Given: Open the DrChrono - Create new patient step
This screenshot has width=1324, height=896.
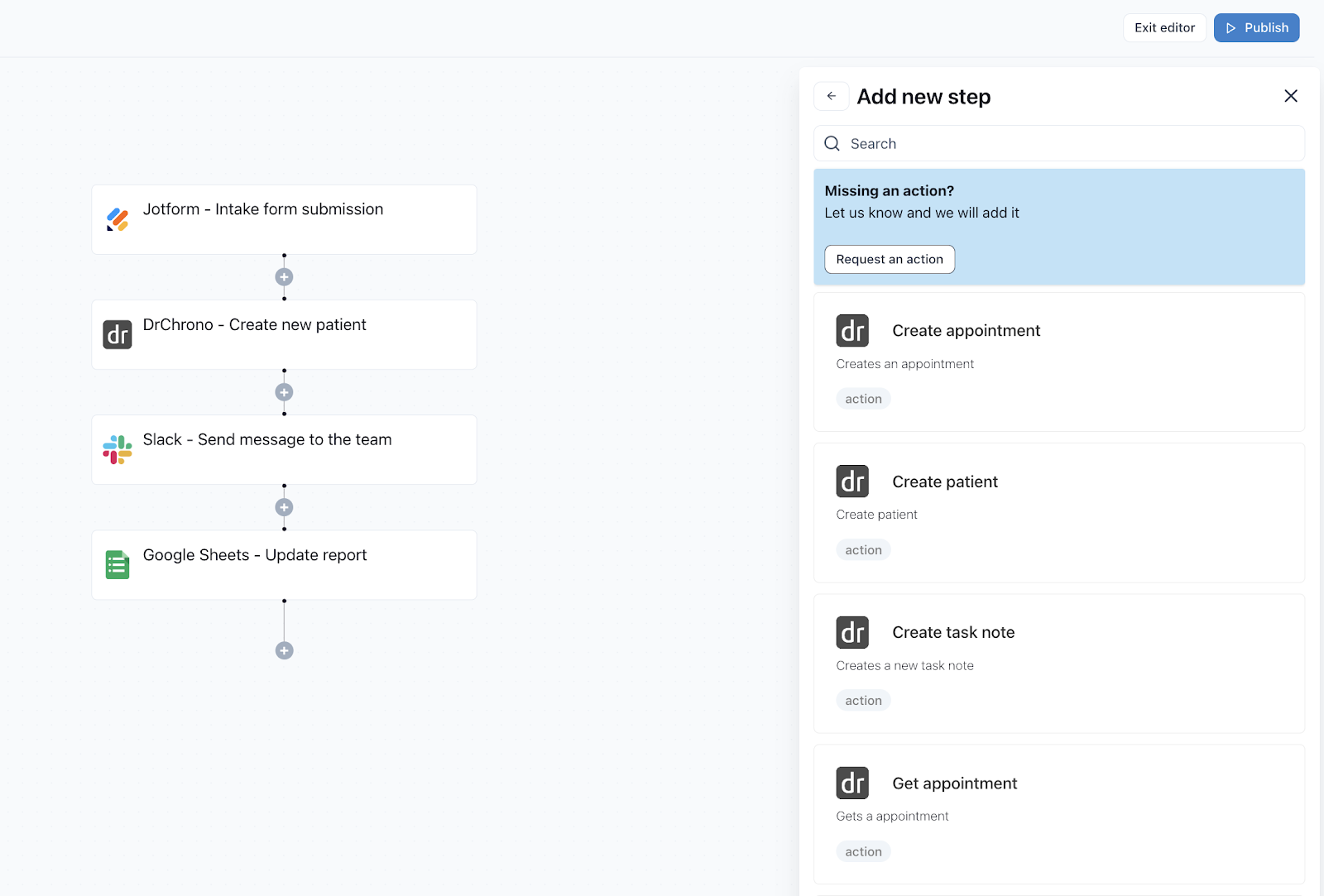Looking at the screenshot, I should [x=284, y=334].
